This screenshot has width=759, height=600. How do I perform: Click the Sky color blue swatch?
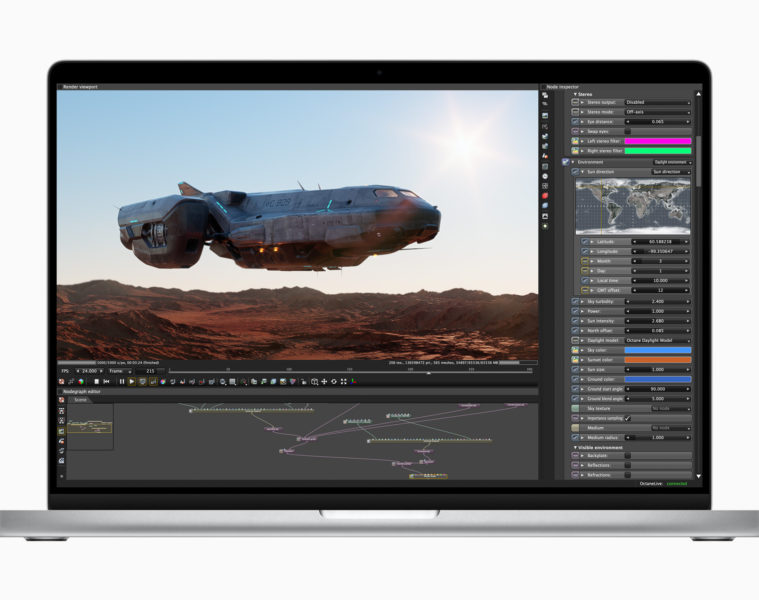click(x=657, y=350)
